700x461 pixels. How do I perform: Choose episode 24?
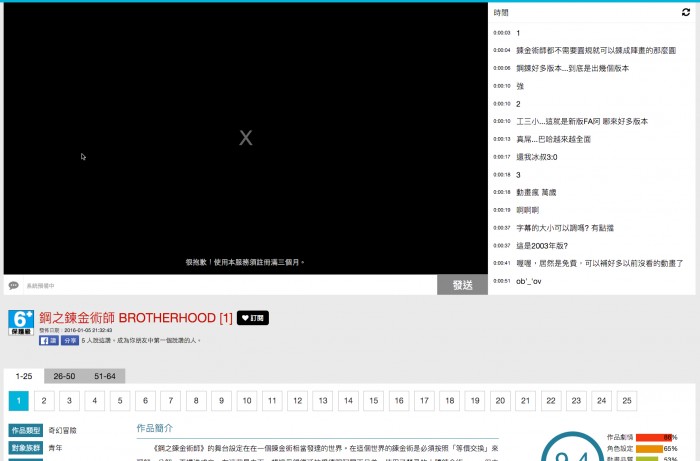[x=602, y=401]
